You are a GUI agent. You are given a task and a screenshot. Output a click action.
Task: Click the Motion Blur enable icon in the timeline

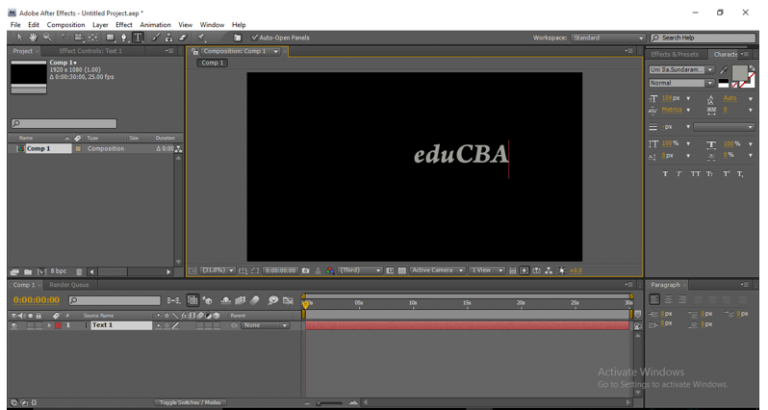pos(255,300)
